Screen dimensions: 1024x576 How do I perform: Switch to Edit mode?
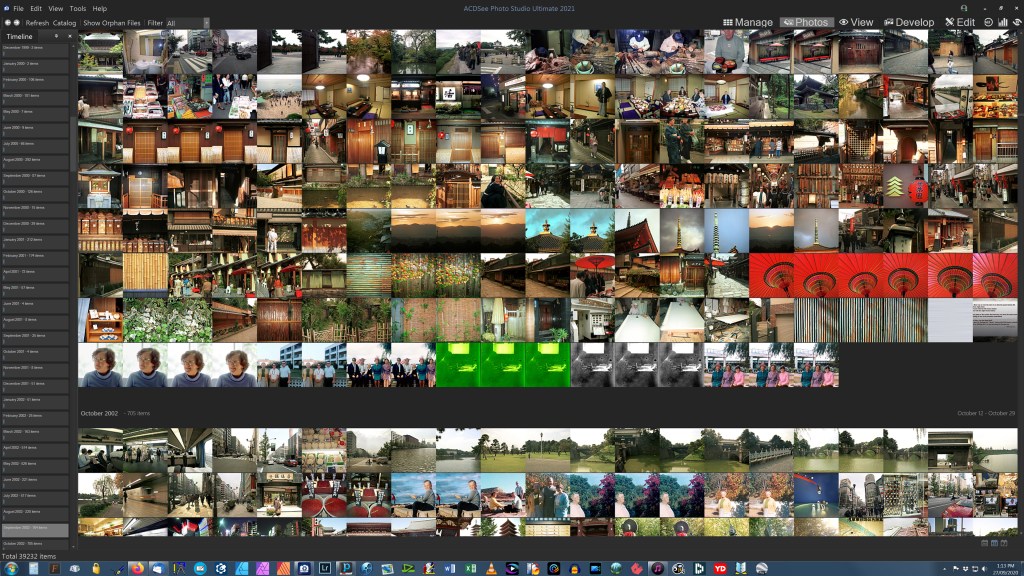coord(959,22)
